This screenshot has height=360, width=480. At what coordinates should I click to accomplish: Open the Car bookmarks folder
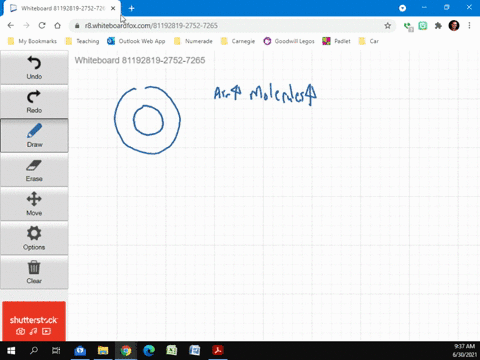point(369,41)
